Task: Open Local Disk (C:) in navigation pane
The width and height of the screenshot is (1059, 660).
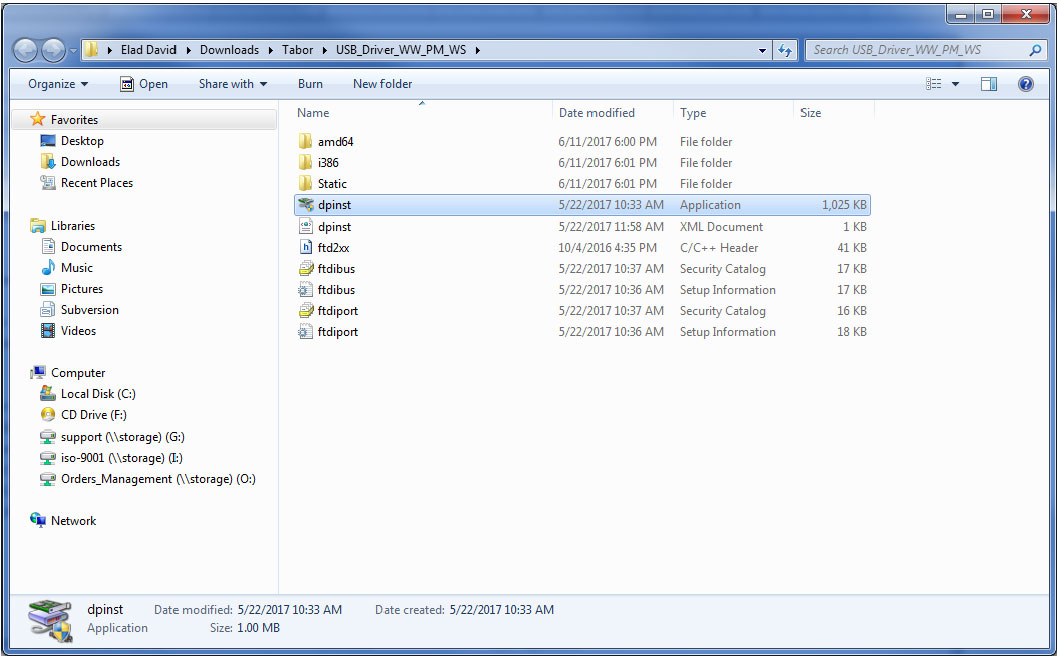Action: 97,394
